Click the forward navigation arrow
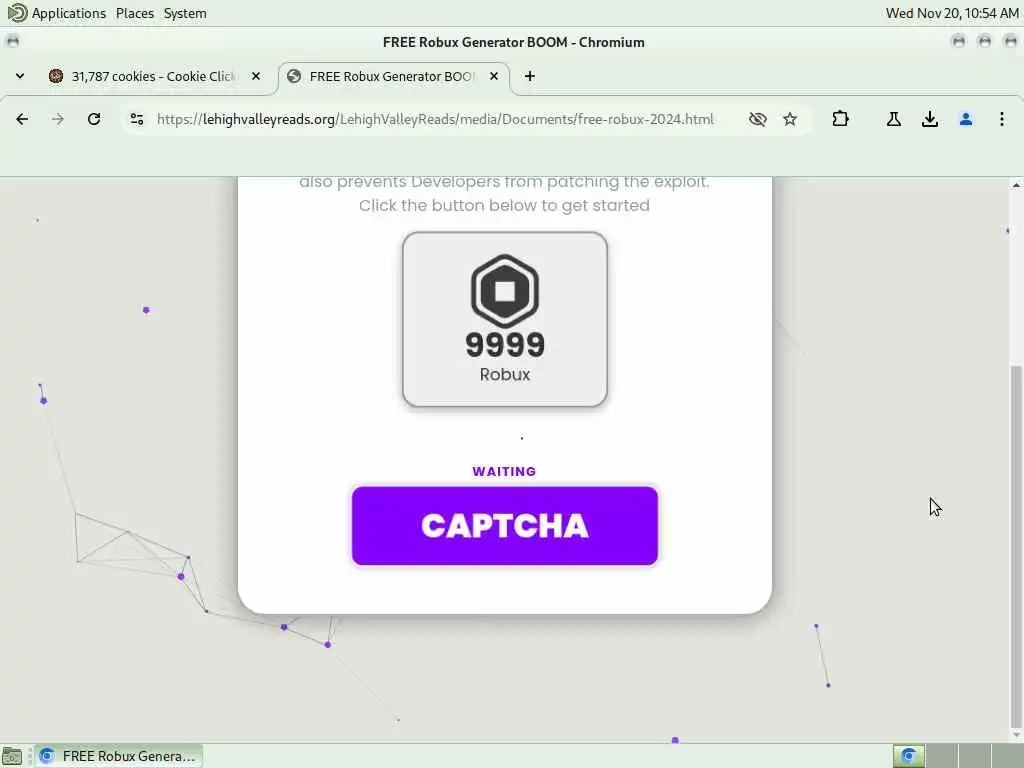Viewport: 1024px width, 768px height. point(58,119)
